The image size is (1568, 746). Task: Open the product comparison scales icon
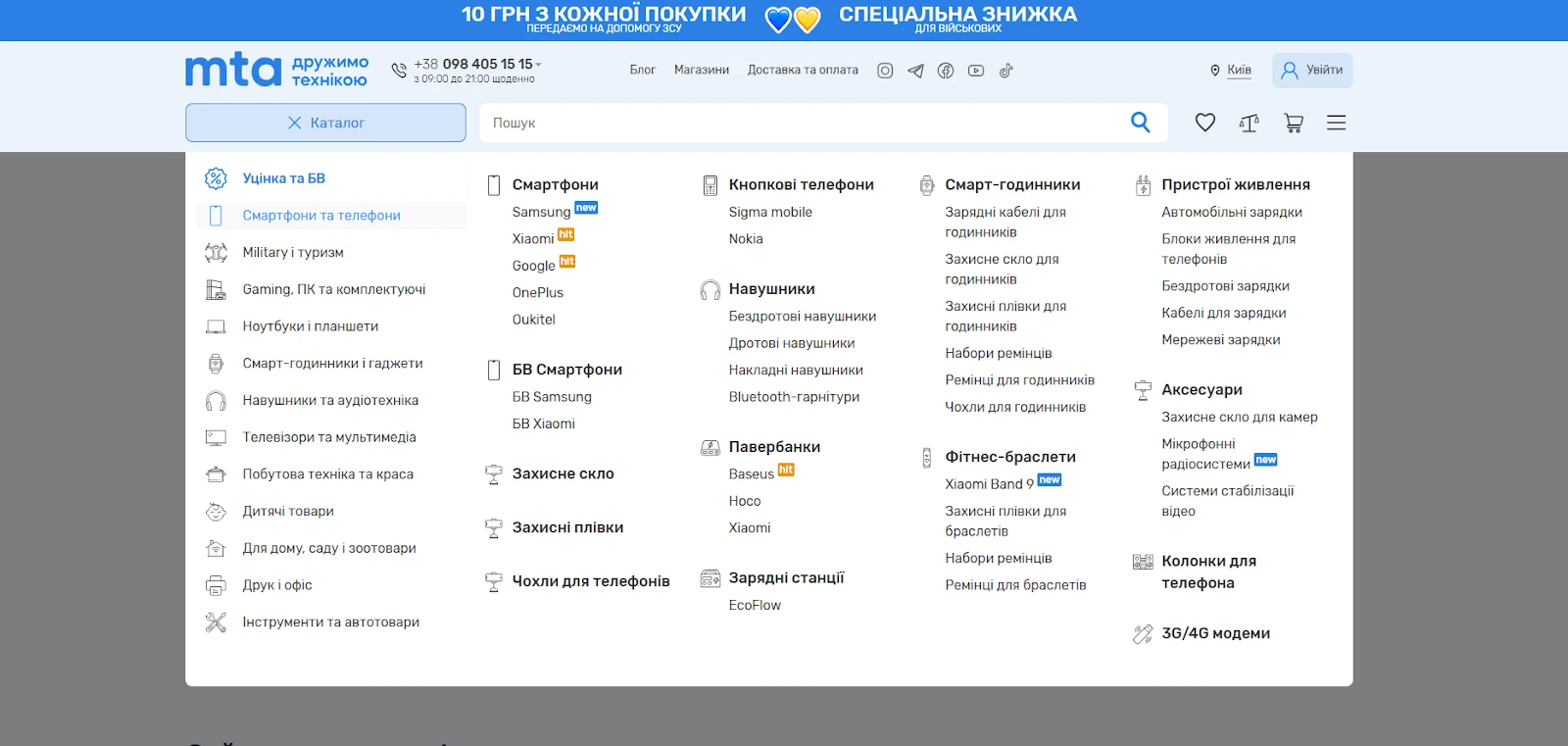[x=1249, y=123]
